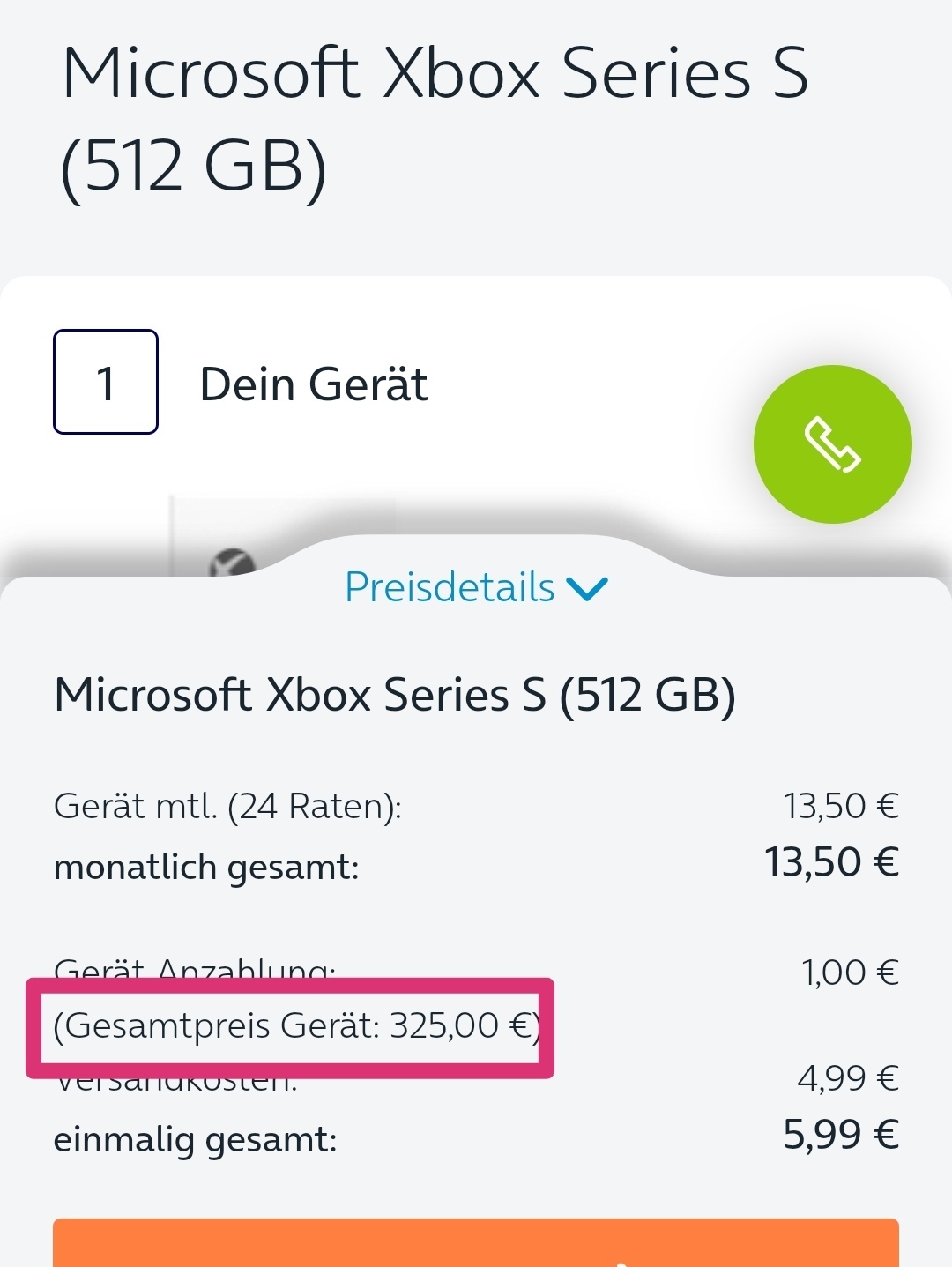
Task: Click the Gerät mtl. (24 Raten) label
Action: coord(227,806)
